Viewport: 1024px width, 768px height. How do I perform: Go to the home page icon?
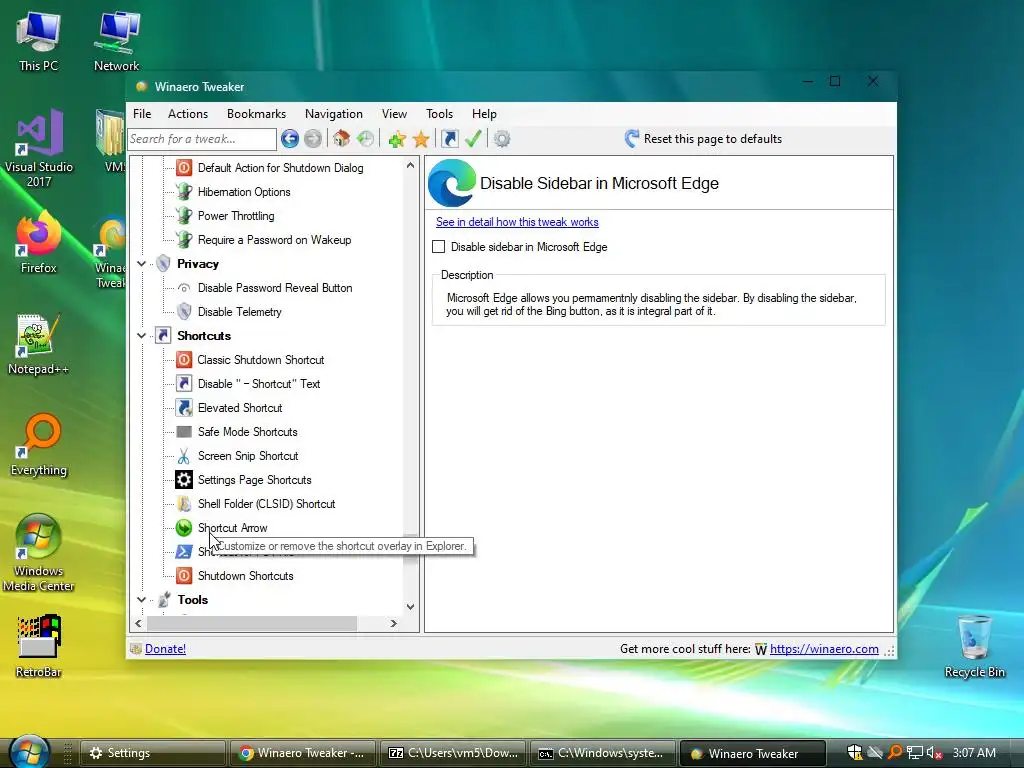(341, 138)
